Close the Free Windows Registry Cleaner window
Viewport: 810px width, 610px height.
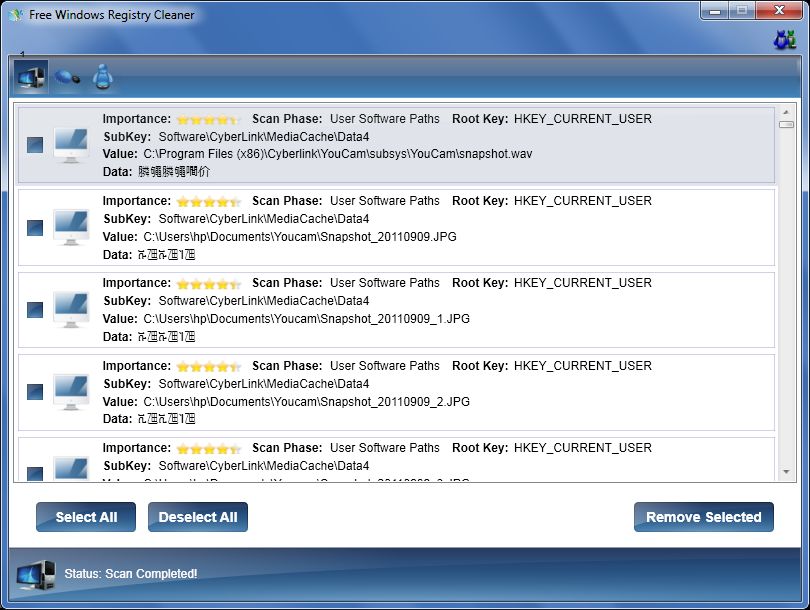click(779, 11)
